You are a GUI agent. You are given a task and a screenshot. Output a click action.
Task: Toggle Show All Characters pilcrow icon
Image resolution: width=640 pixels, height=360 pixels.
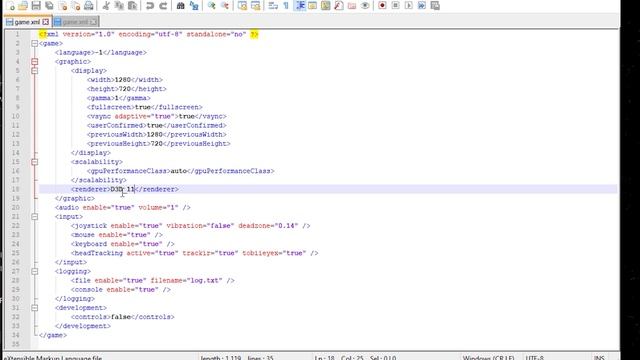(286, 6)
